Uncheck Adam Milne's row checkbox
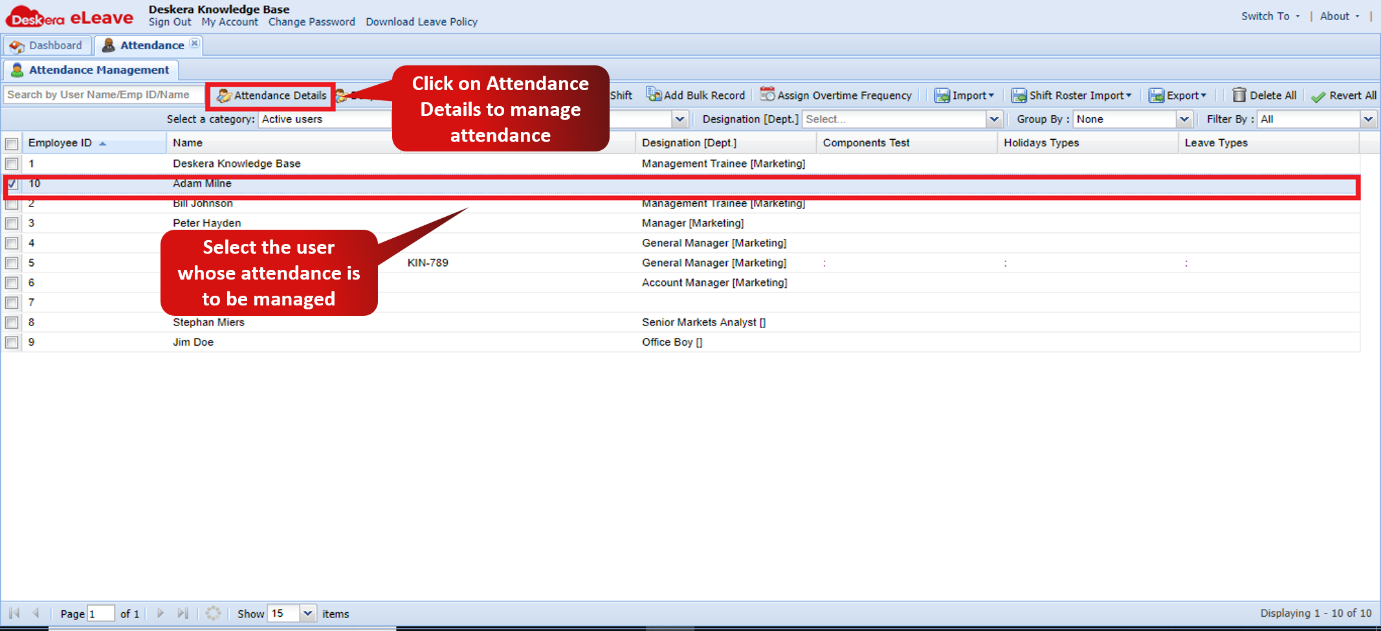Image resolution: width=1381 pixels, height=631 pixels. pos(11,183)
